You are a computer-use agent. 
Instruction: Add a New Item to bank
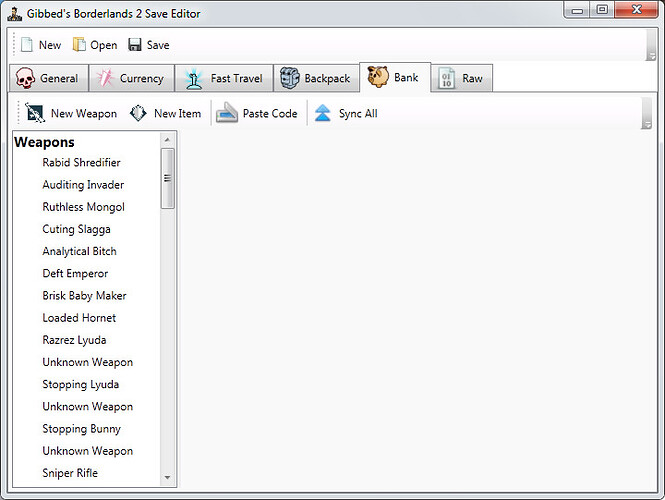tap(139, 113)
